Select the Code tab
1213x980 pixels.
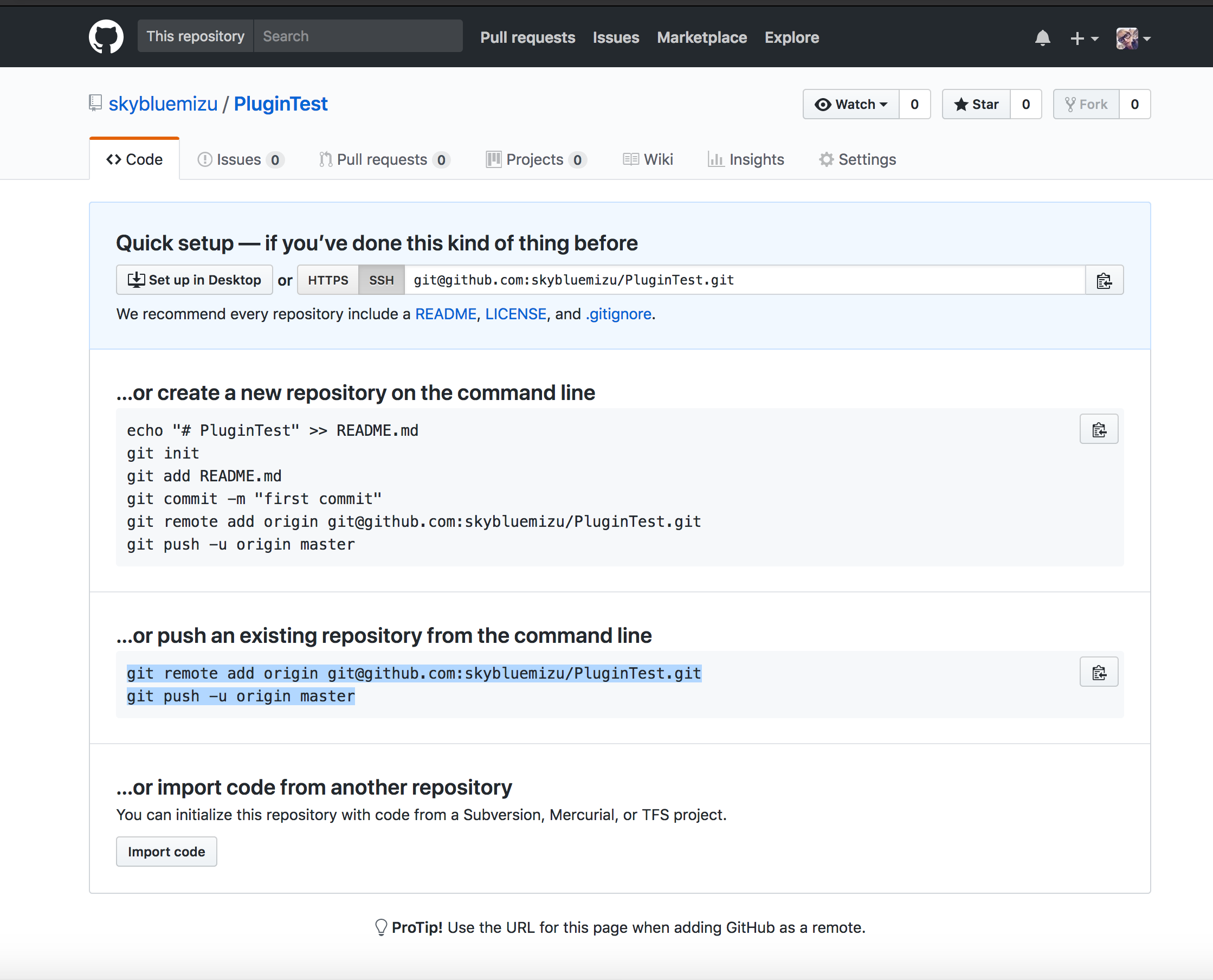click(135, 159)
